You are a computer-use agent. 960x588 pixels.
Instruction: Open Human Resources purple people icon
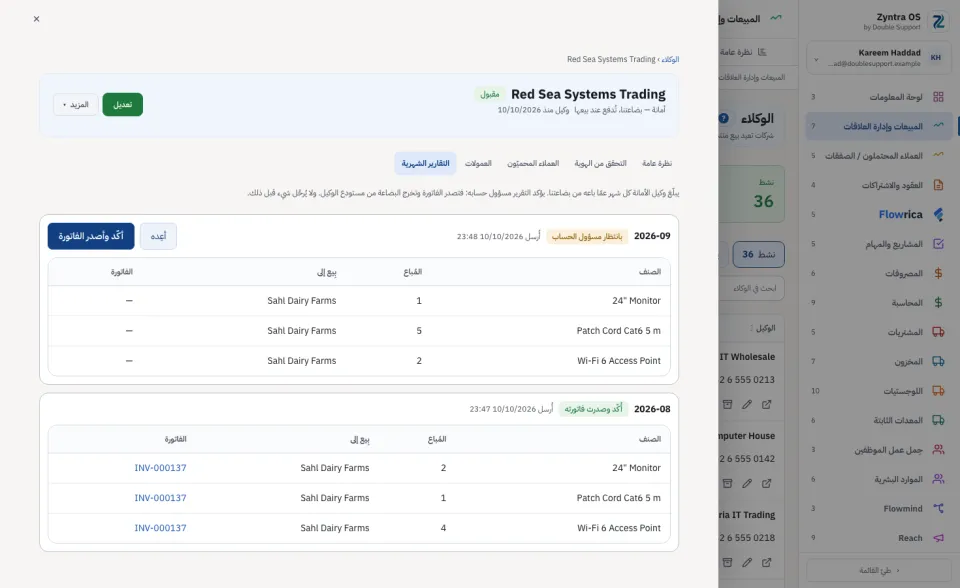tap(938, 479)
